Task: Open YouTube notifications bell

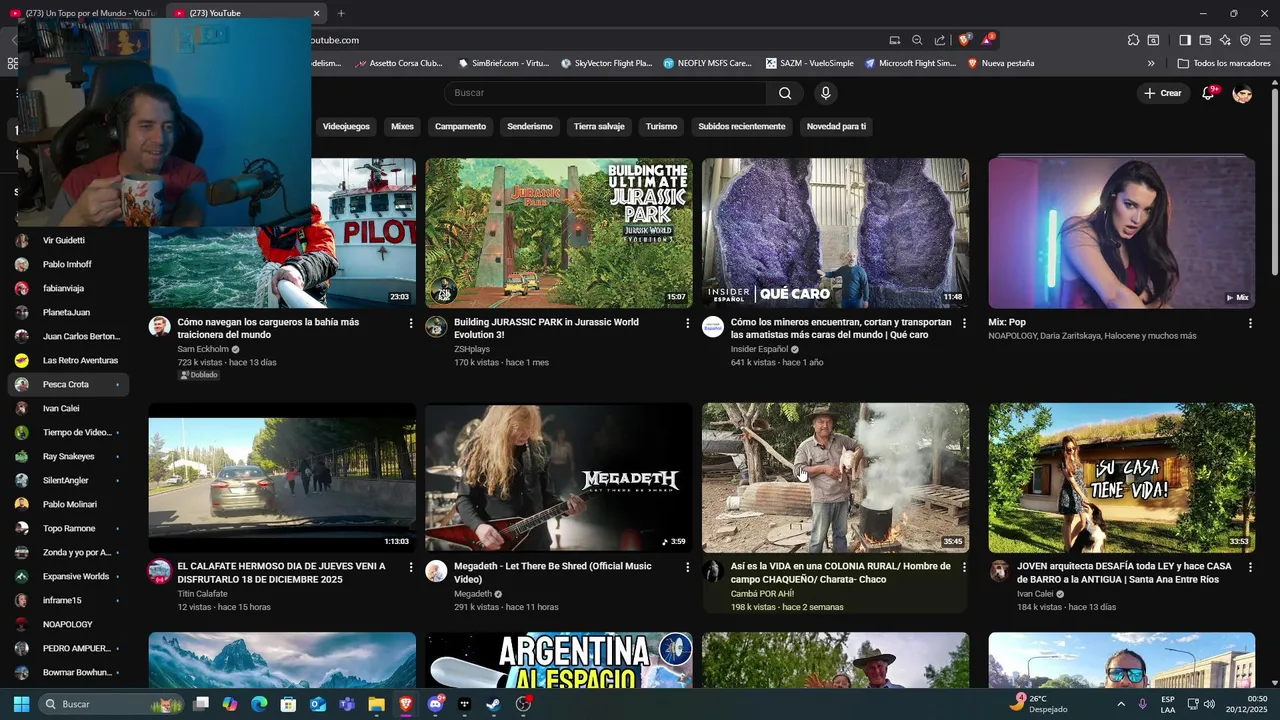Action: click(x=1208, y=93)
